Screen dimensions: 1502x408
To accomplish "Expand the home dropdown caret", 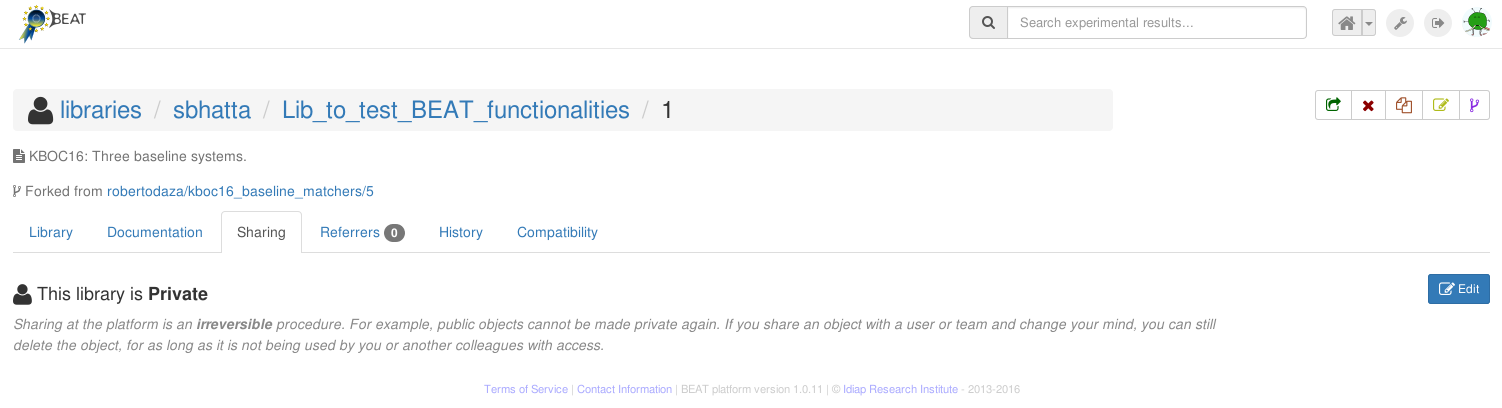I will (x=1369, y=23).
